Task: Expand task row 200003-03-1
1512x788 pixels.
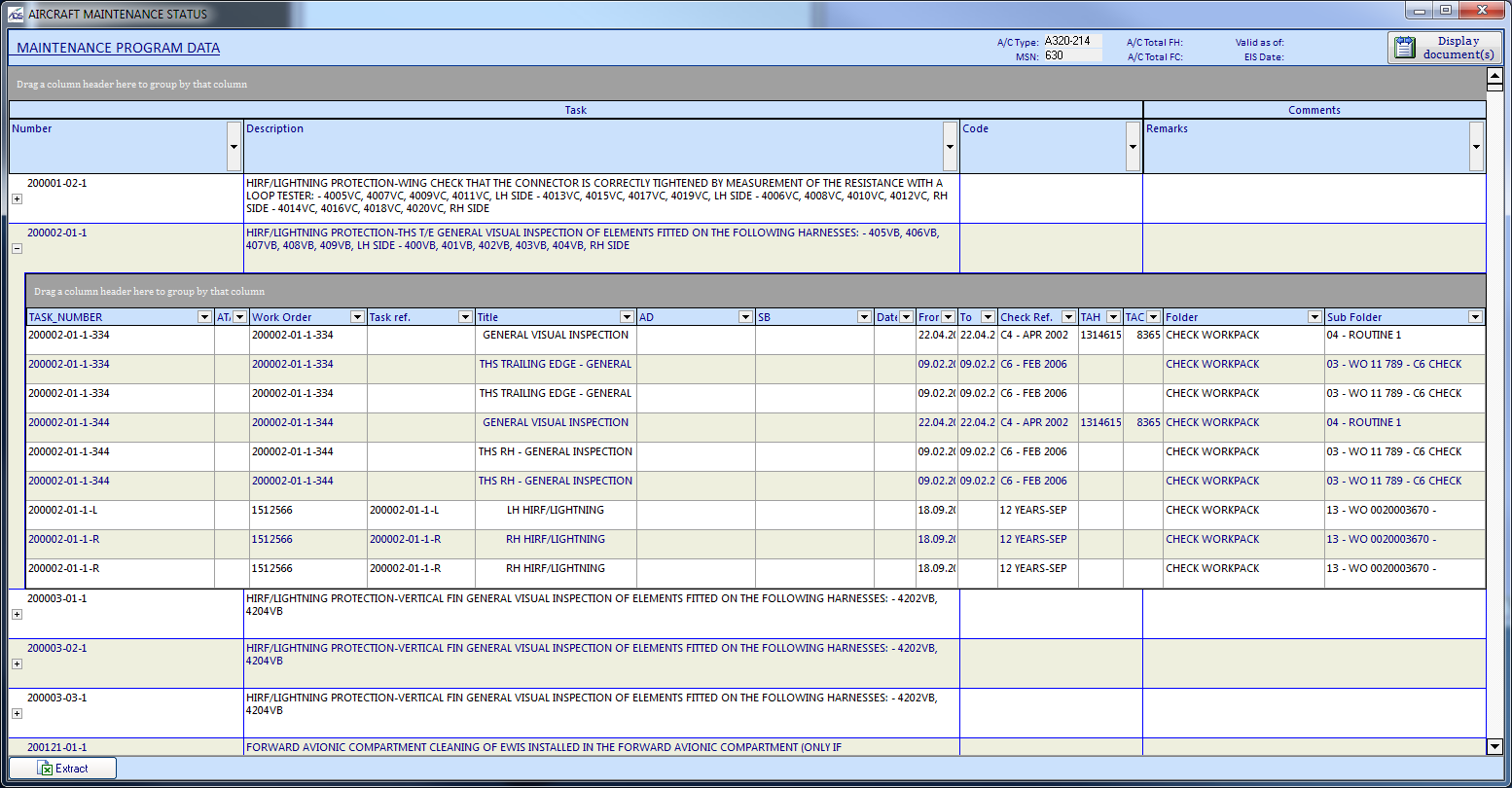Action: tap(16, 712)
